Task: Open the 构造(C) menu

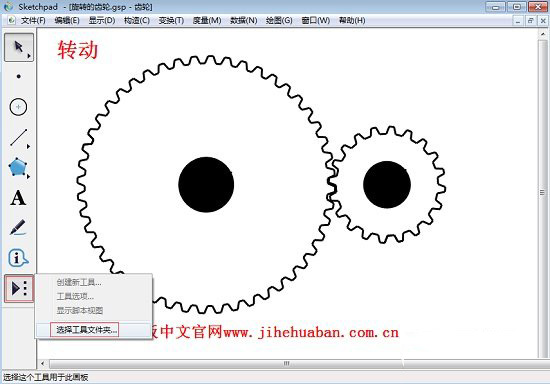Action: (137, 21)
